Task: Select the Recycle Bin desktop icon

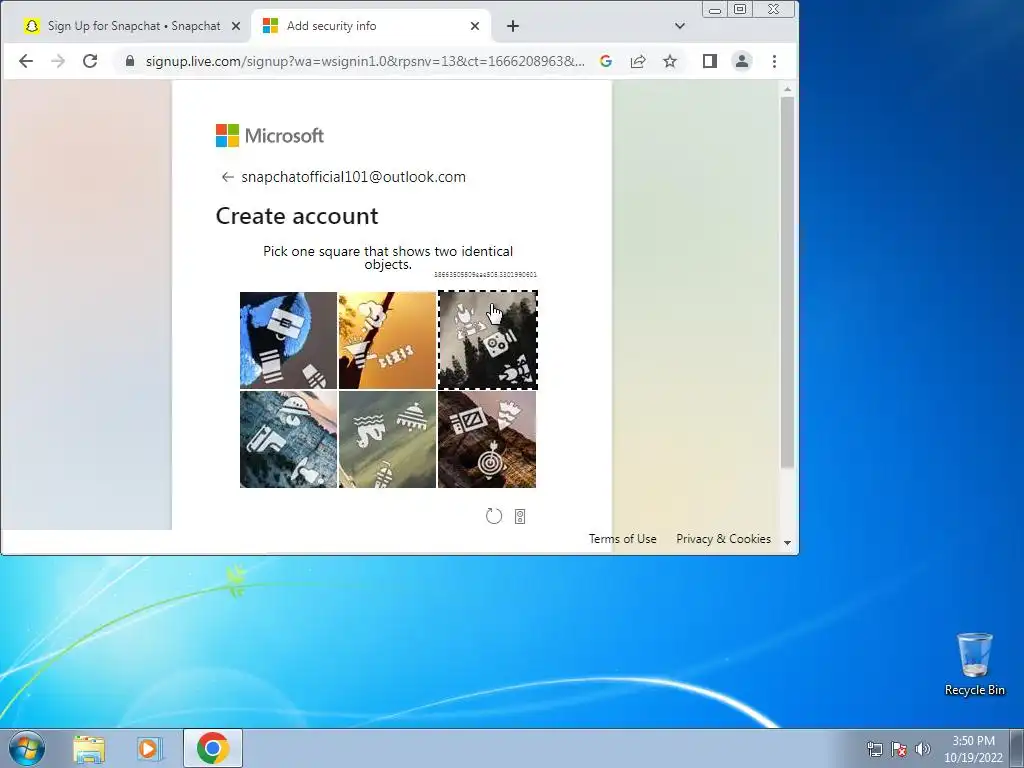Action: click(x=974, y=665)
